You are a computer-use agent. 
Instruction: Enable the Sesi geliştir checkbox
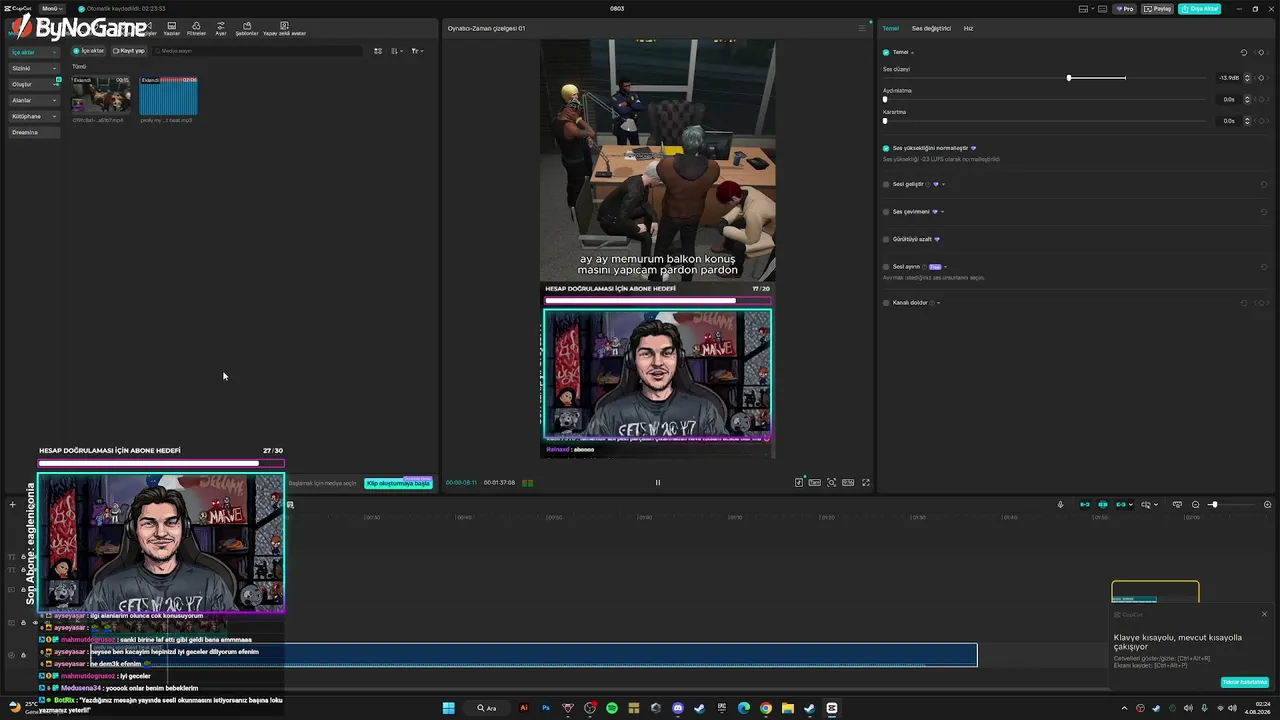(x=886, y=184)
